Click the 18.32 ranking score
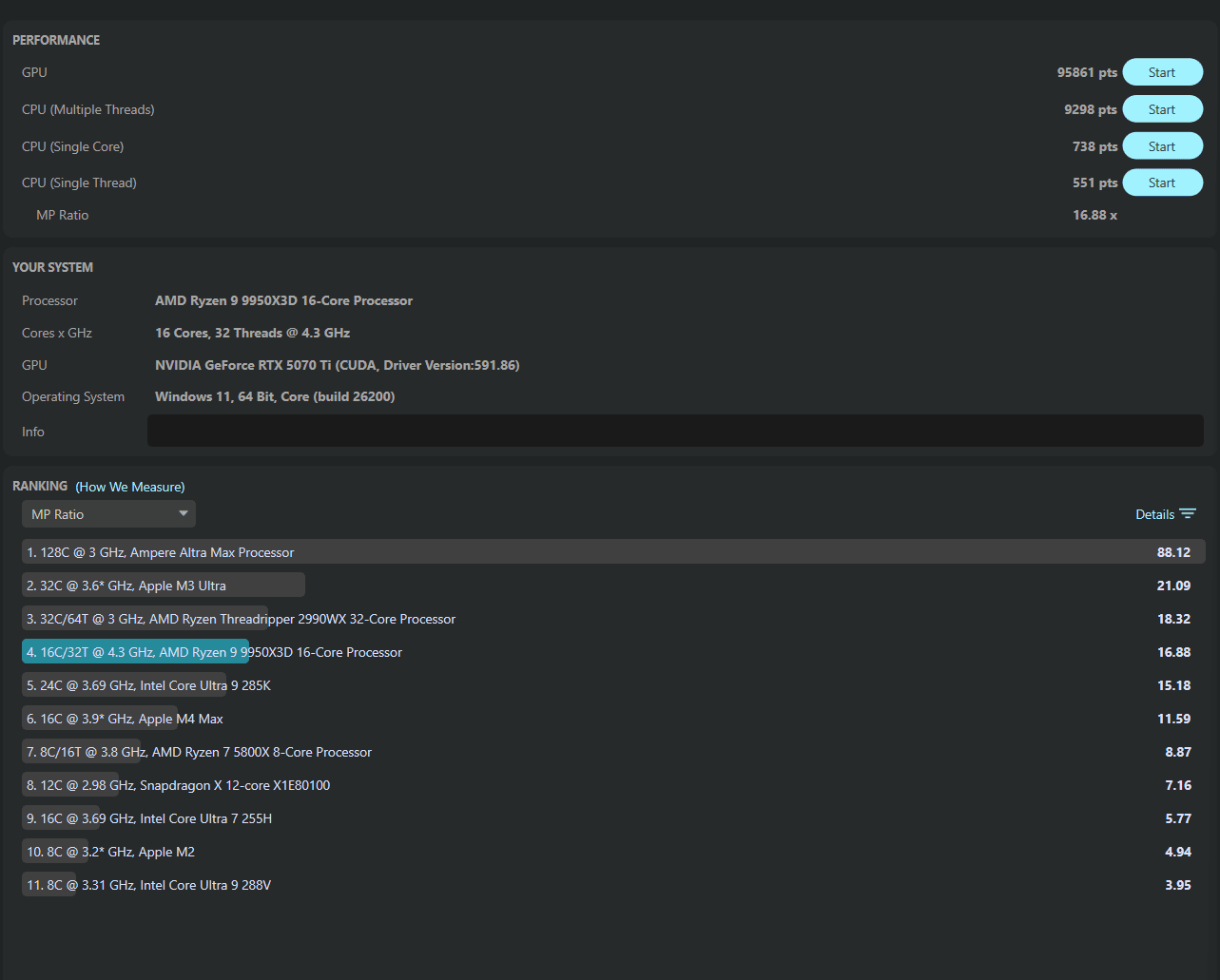This screenshot has width=1220, height=980. 1173,619
